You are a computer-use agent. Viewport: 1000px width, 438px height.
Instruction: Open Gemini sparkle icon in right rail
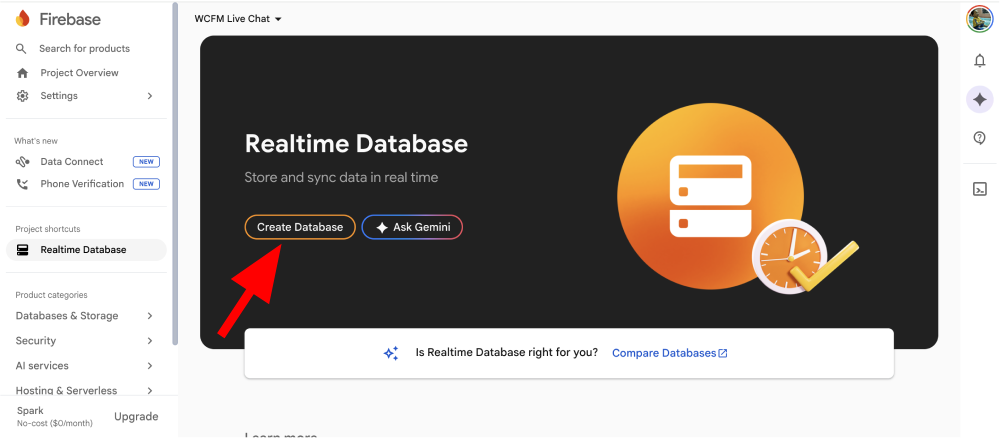click(x=979, y=99)
